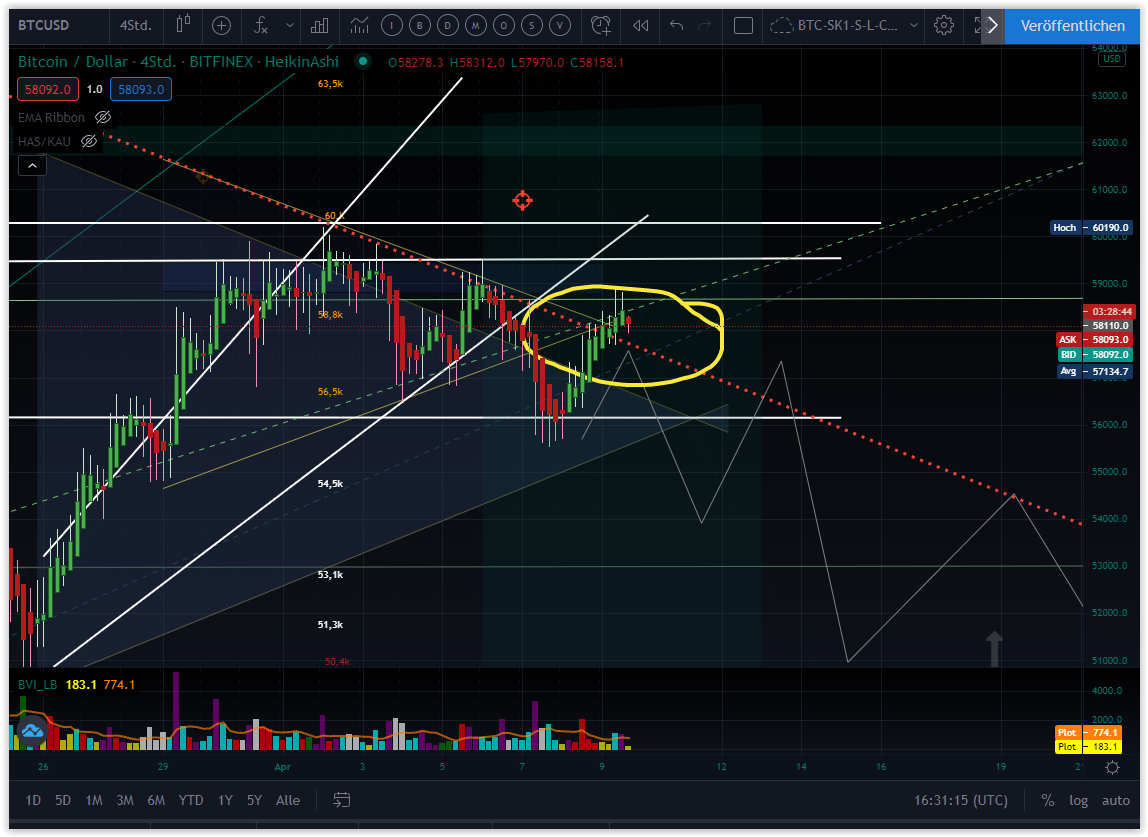
Task: Select the chart layout square icon
Action: [743, 26]
